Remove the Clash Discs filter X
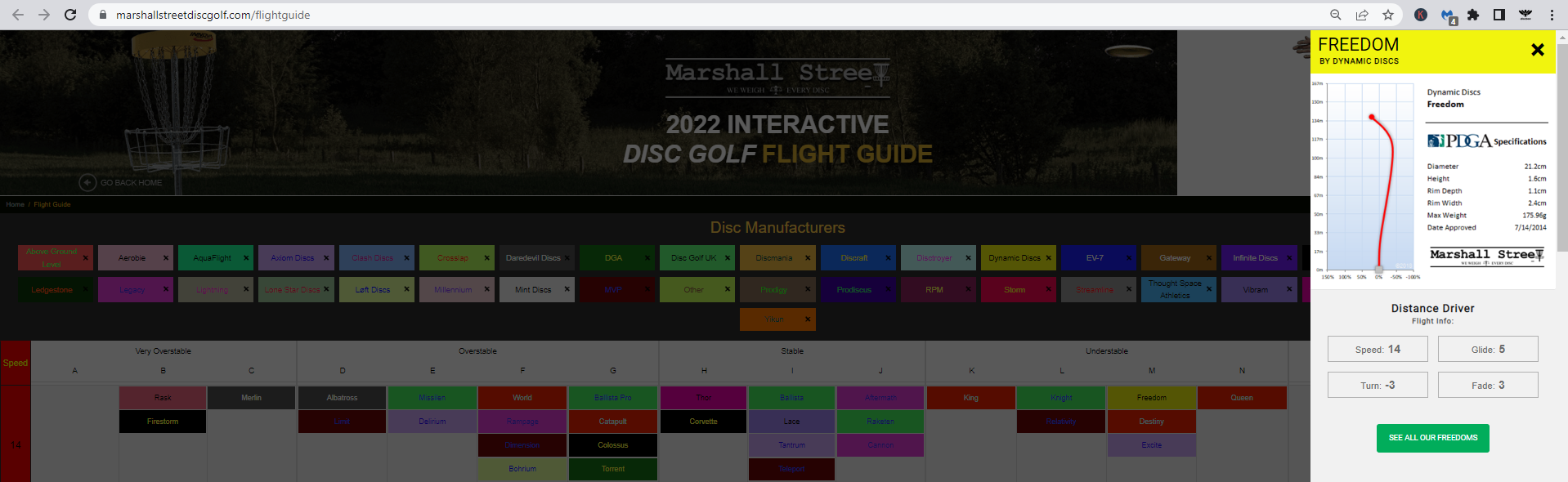1568x482 pixels. pos(406,258)
